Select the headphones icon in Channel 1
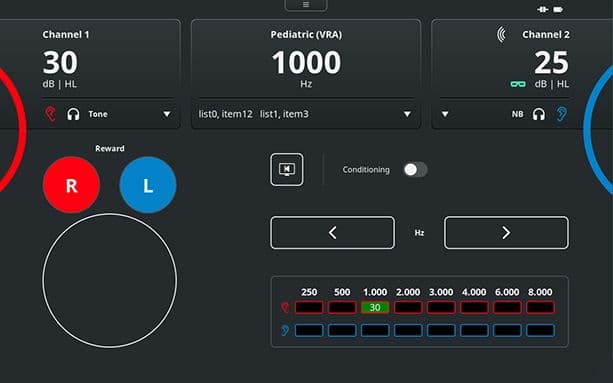613x383 pixels. (73, 114)
